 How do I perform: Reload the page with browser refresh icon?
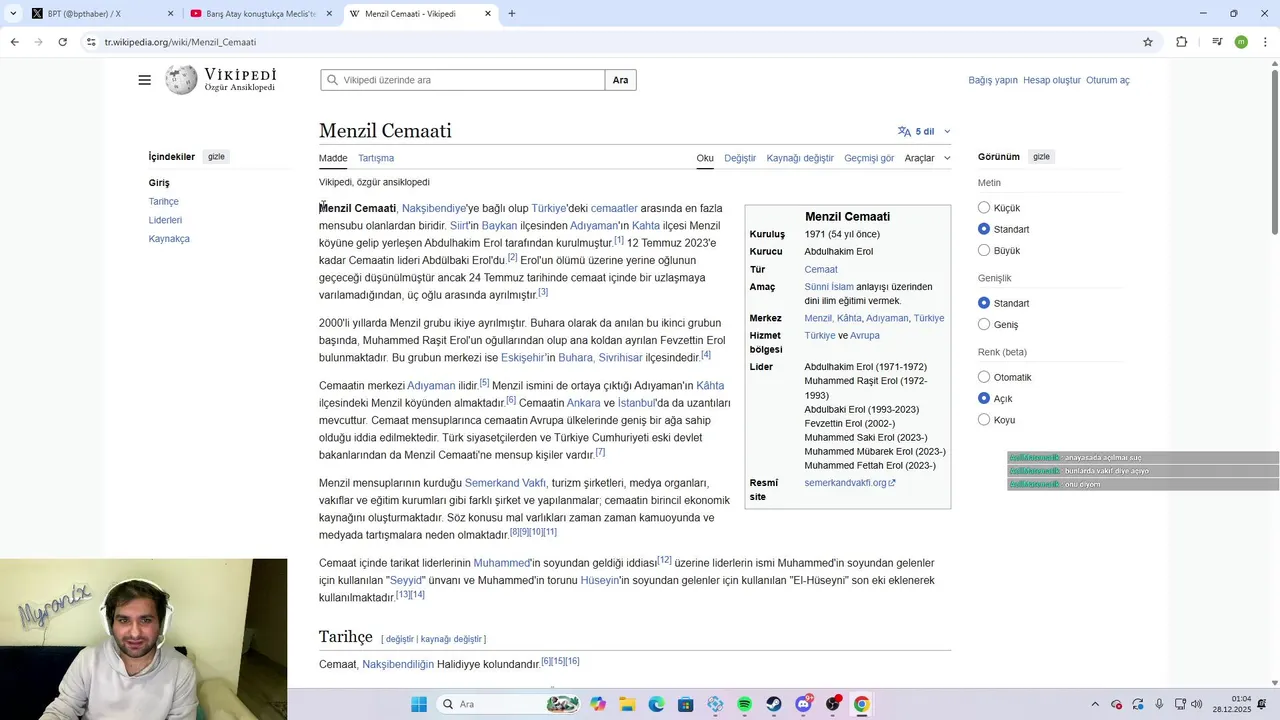click(62, 42)
